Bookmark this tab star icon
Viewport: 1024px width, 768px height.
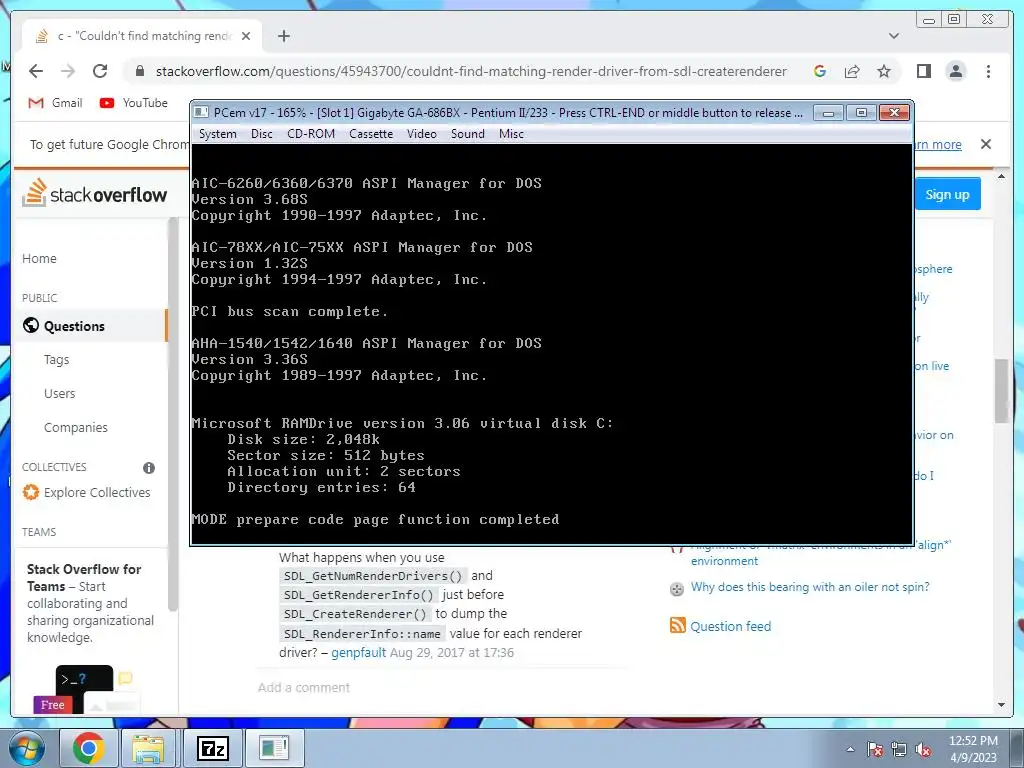click(884, 71)
